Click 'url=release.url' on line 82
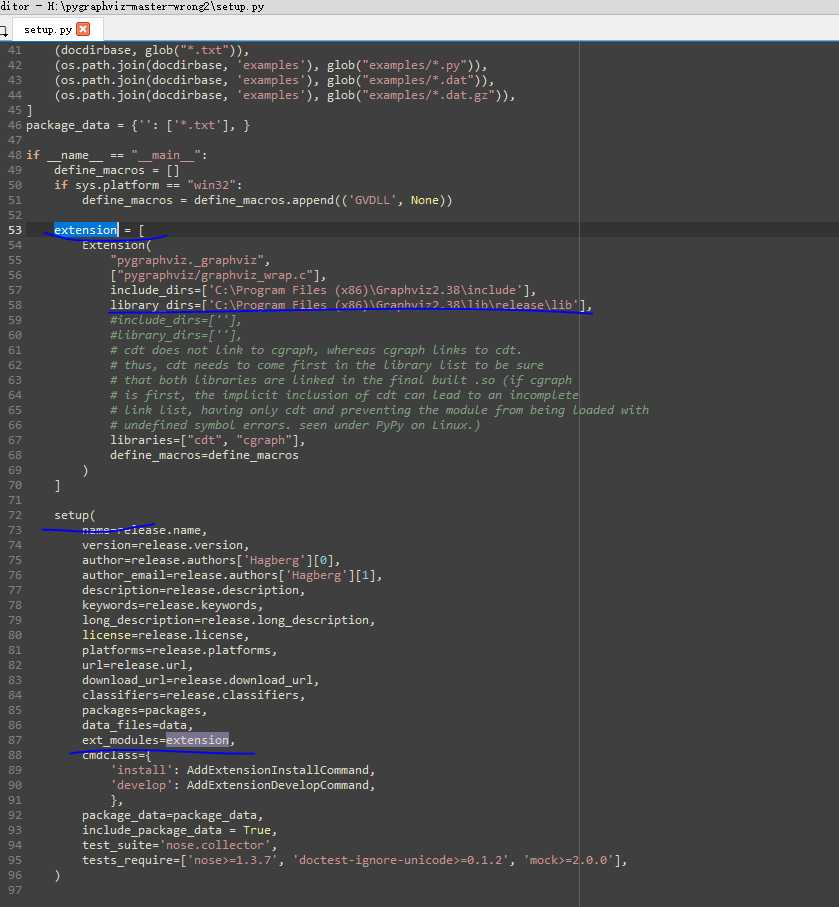839x907 pixels. pos(137,665)
